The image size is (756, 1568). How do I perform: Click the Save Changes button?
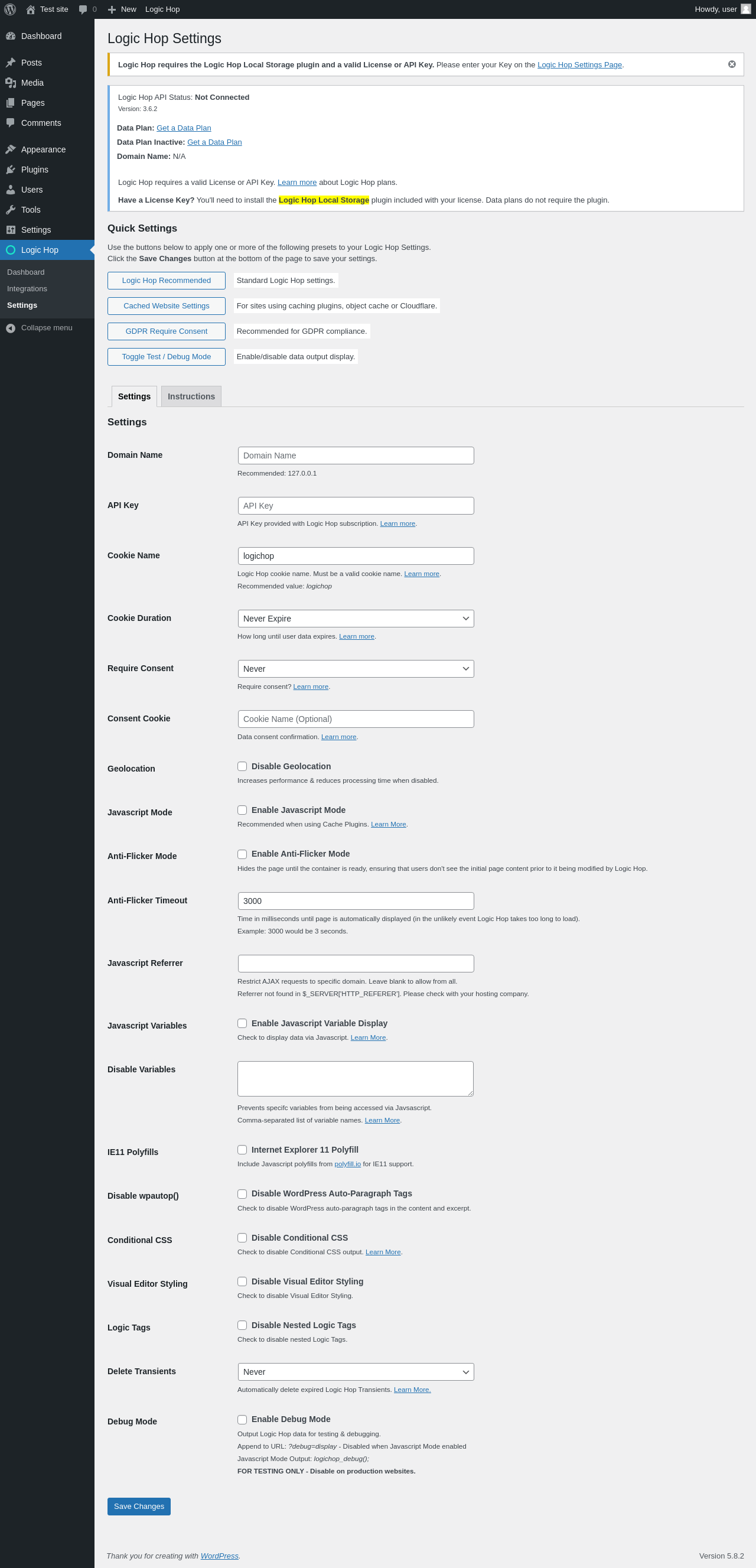point(139,1507)
